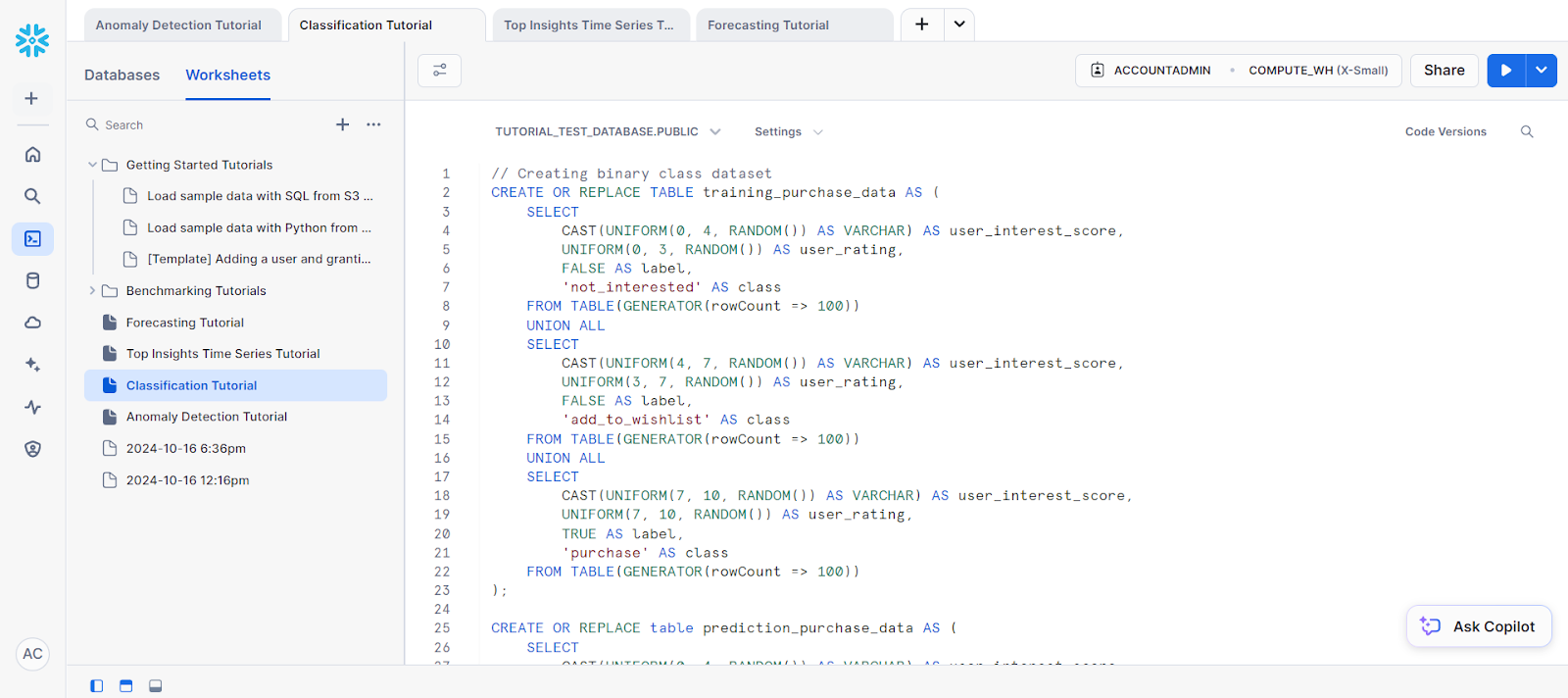Click the Share button
This screenshot has width=1568, height=698.
[1445, 71]
